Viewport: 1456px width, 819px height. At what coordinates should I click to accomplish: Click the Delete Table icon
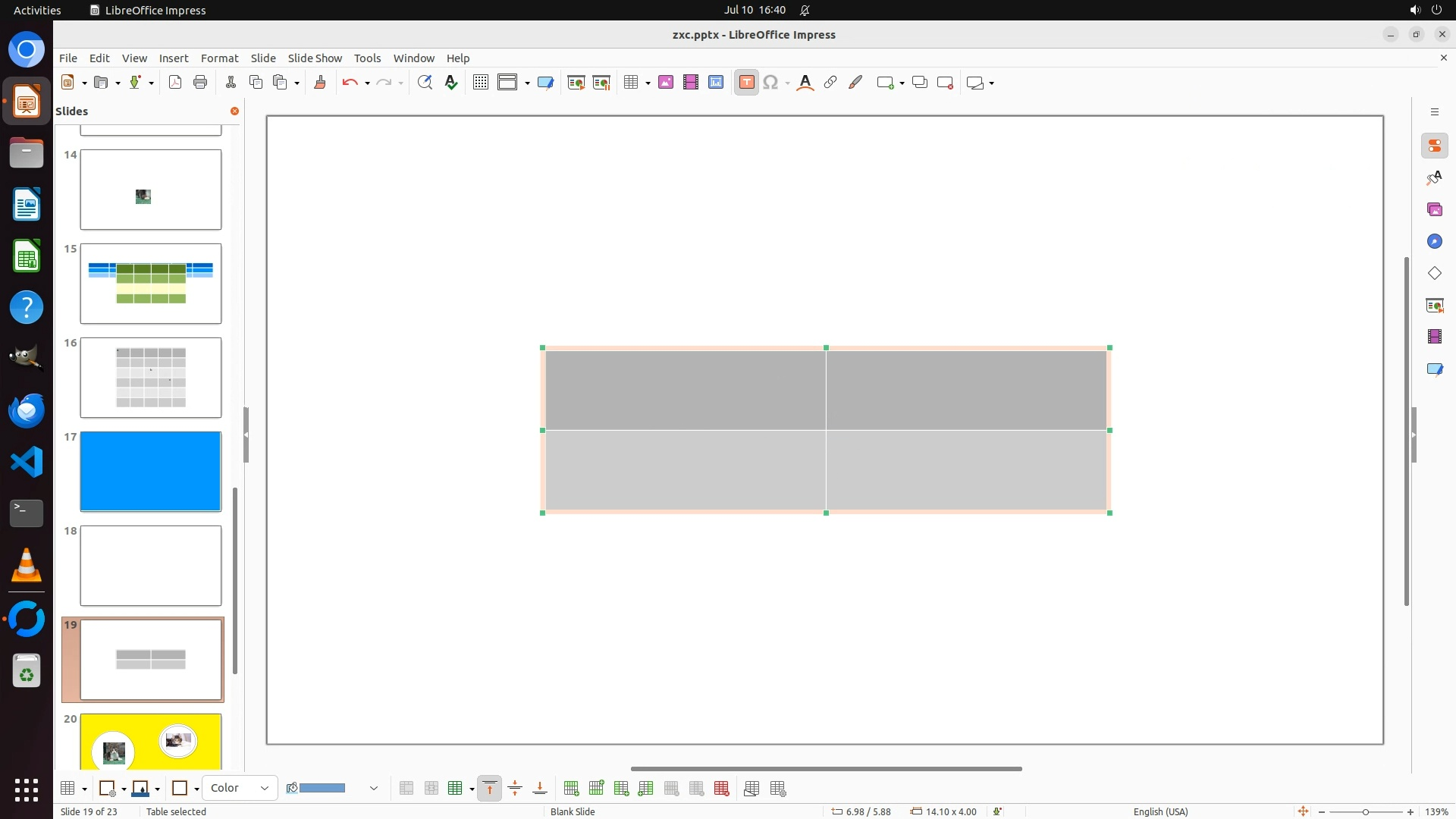point(721,789)
